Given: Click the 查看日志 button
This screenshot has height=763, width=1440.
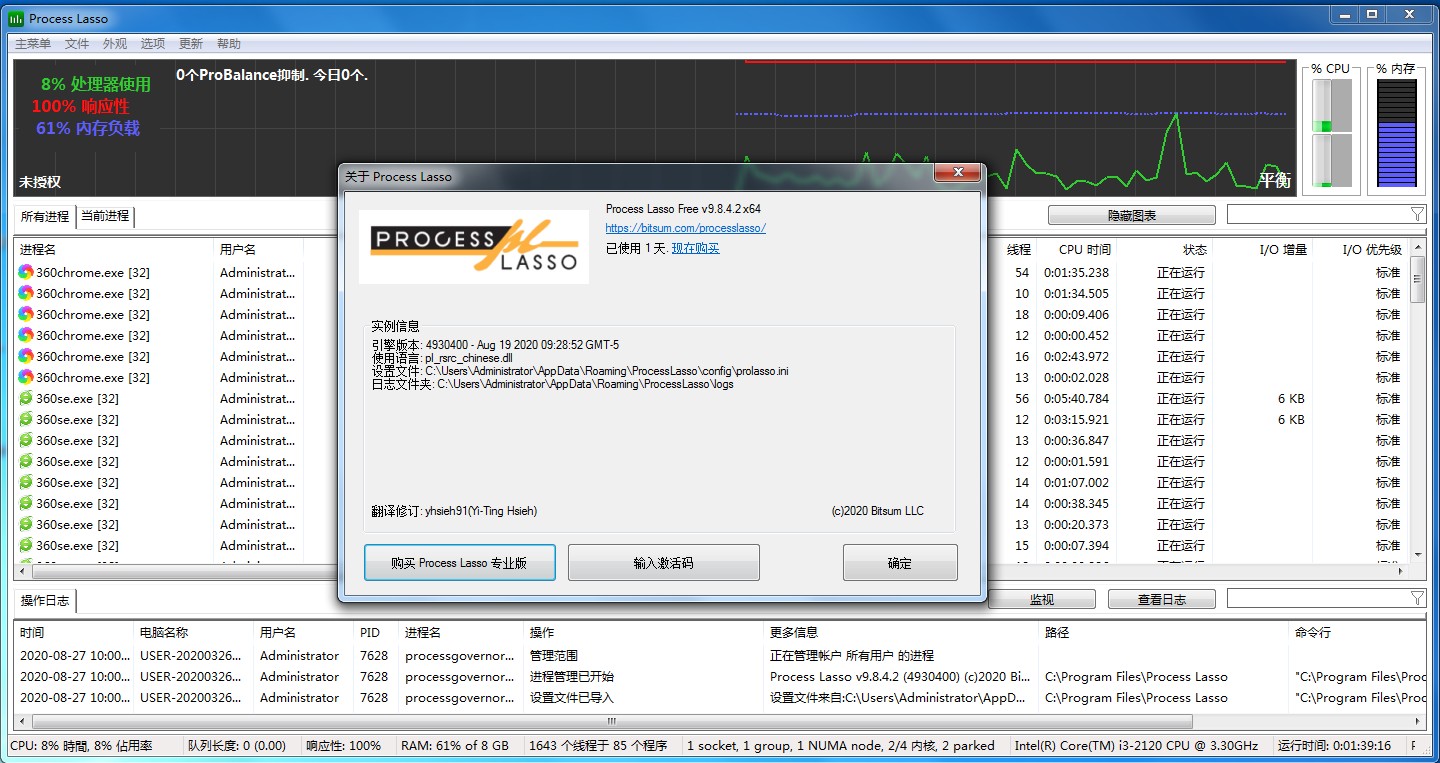Looking at the screenshot, I should pyautogui.click(x=1162, y=599).
